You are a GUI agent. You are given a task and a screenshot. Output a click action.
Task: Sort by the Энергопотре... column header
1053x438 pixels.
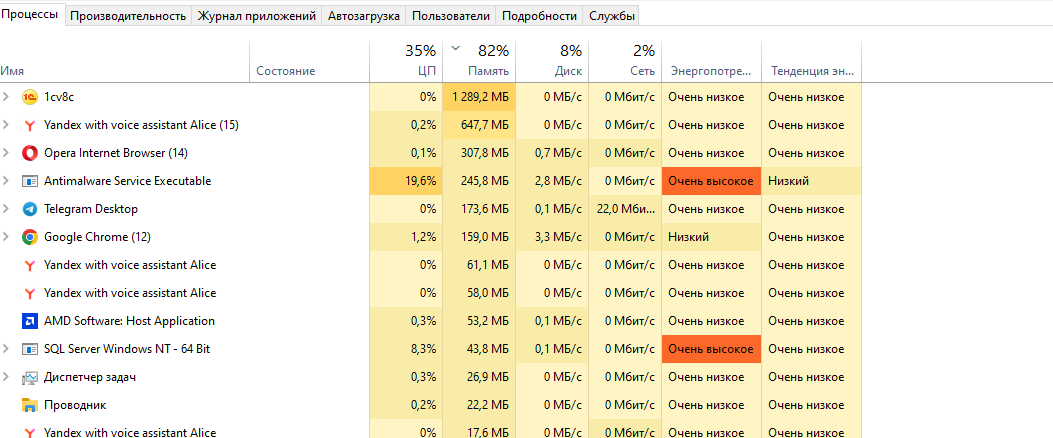[x=712, y=62]
